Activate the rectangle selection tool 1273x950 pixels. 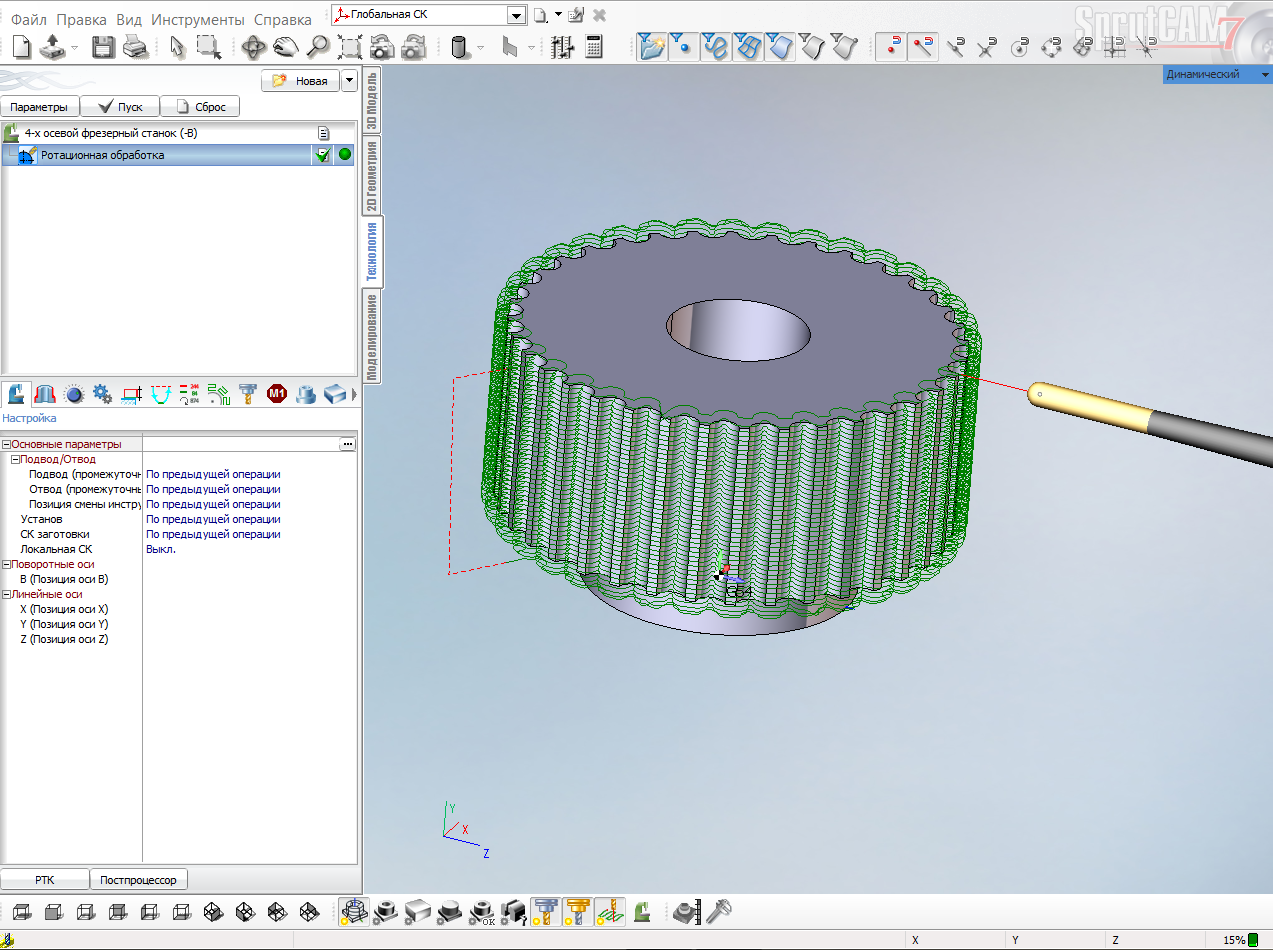point(208,46)
